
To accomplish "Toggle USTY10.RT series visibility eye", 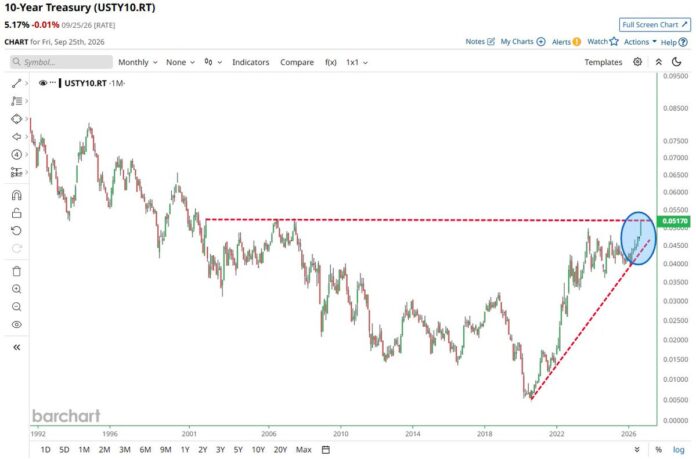I will coord(43,83).
